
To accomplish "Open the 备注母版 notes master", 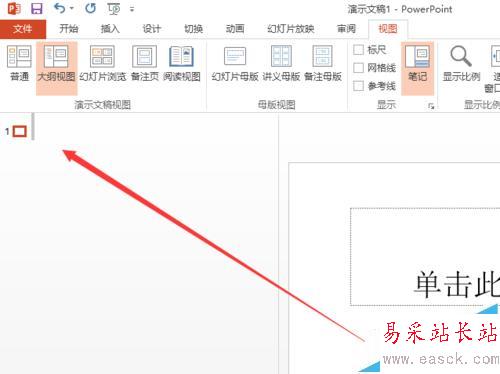I will 323,64.
